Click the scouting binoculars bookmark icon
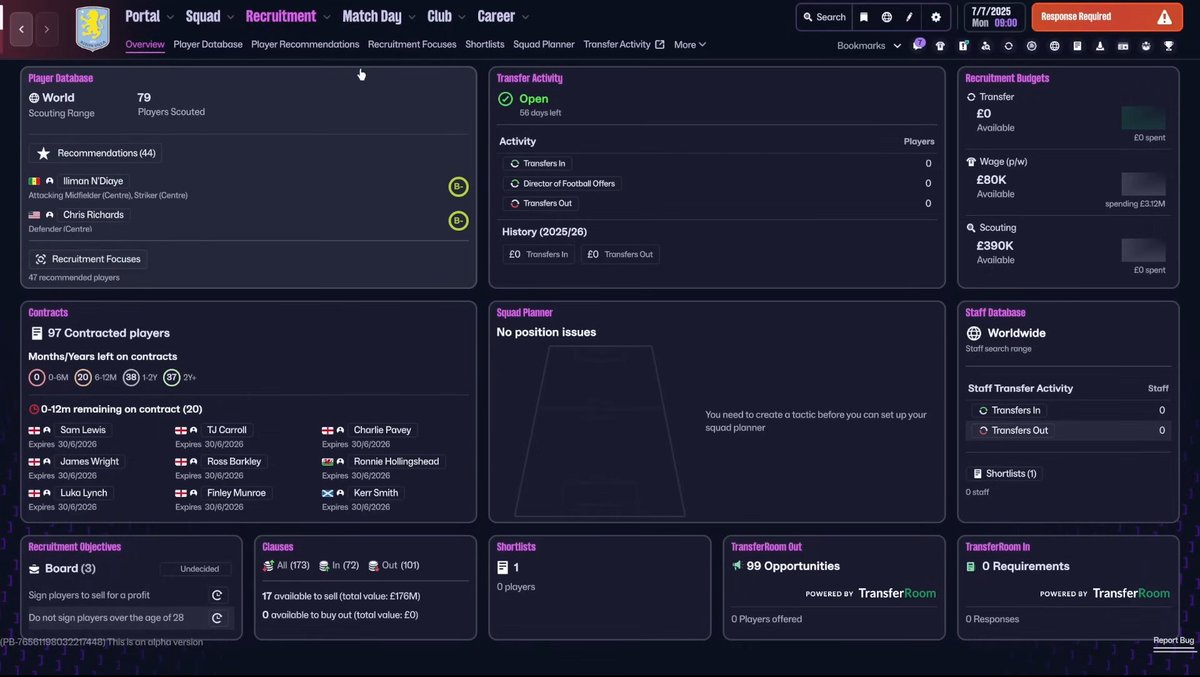Image resolution: width=1200 pixels, height=677 pixels. [985, 46]
